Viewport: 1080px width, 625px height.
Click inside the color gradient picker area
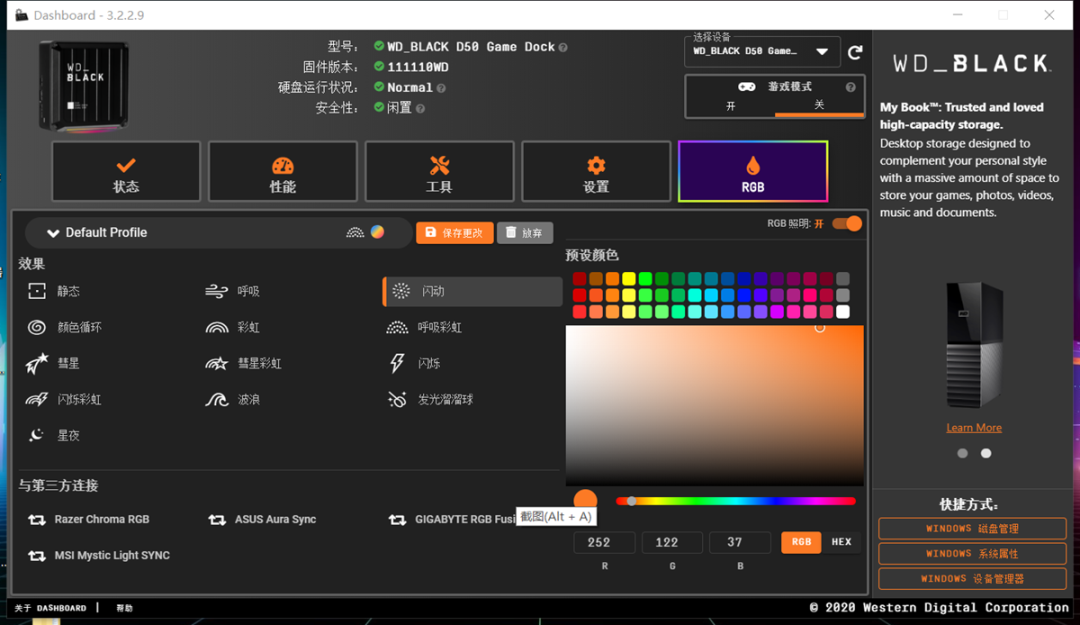[714, 405]
